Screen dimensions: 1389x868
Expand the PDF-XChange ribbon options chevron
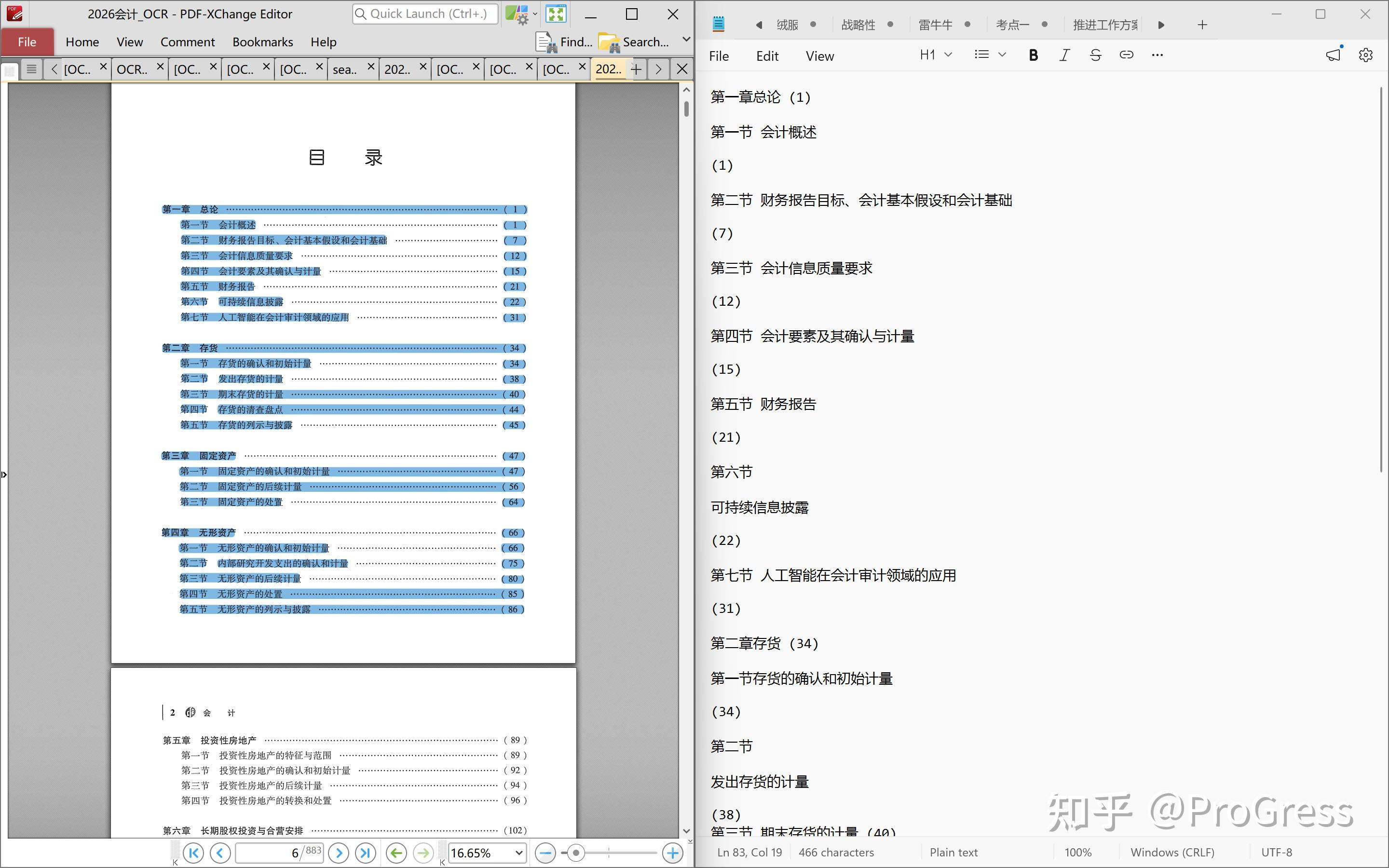pos(686,40)
